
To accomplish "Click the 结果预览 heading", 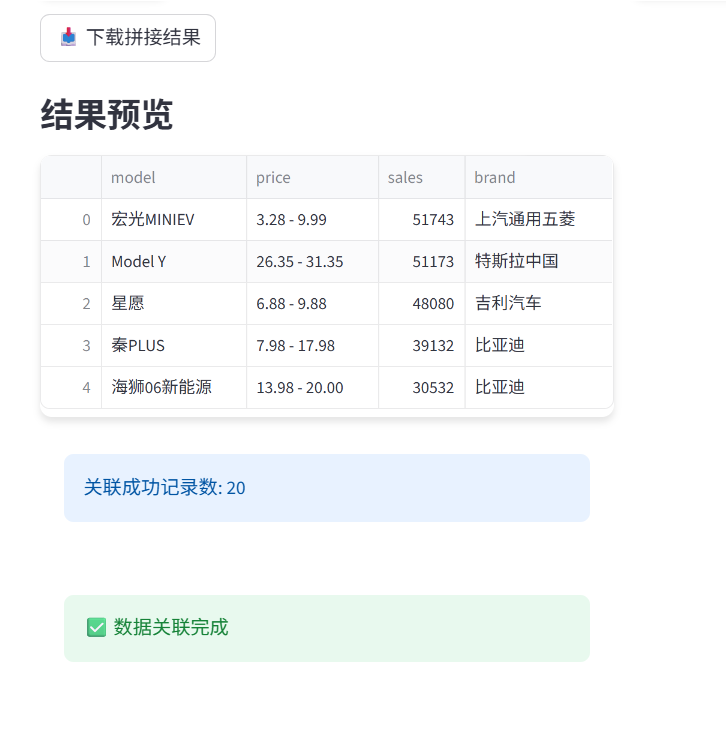I will pyautogui.click(x=107, y=115).
